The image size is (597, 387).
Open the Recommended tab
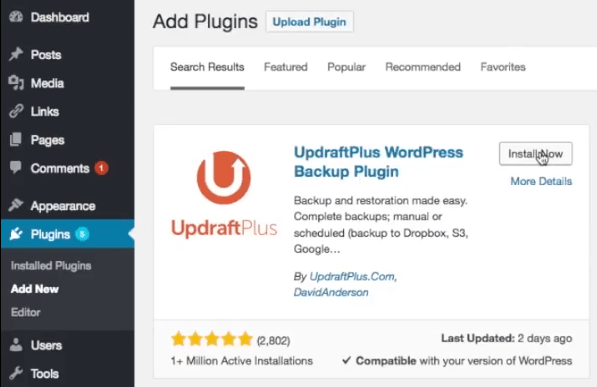click(423, 67)
